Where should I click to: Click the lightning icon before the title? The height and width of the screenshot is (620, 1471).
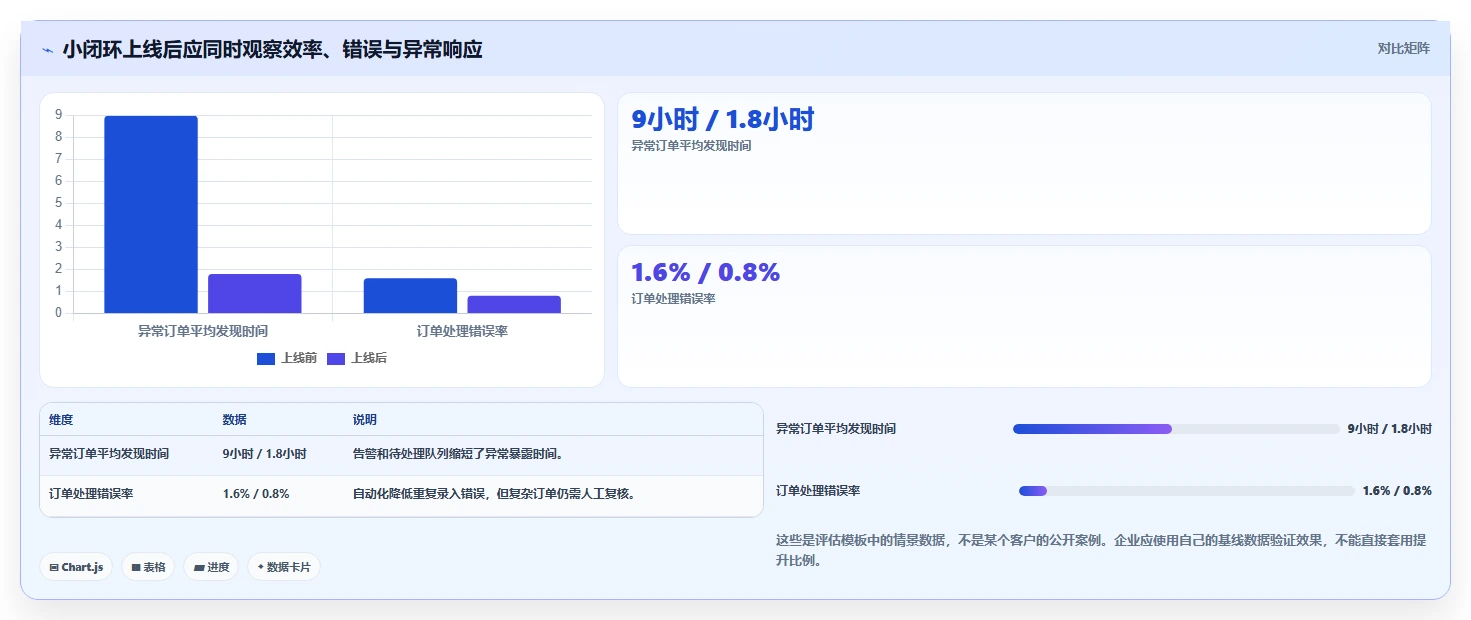pos(47,50)
